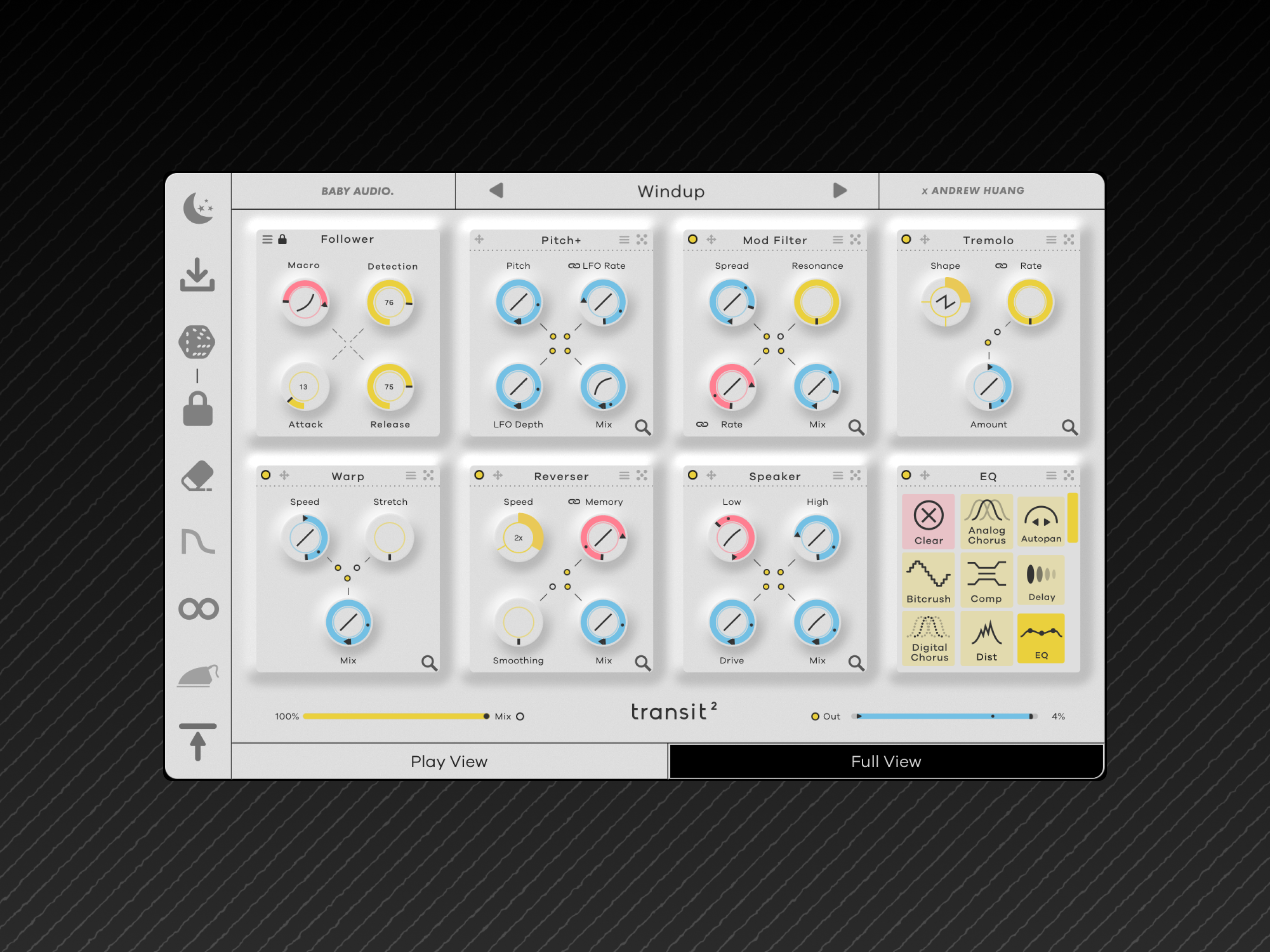
Task: Toggle the Warp module power dot
Action: click(x=266, y=476)
